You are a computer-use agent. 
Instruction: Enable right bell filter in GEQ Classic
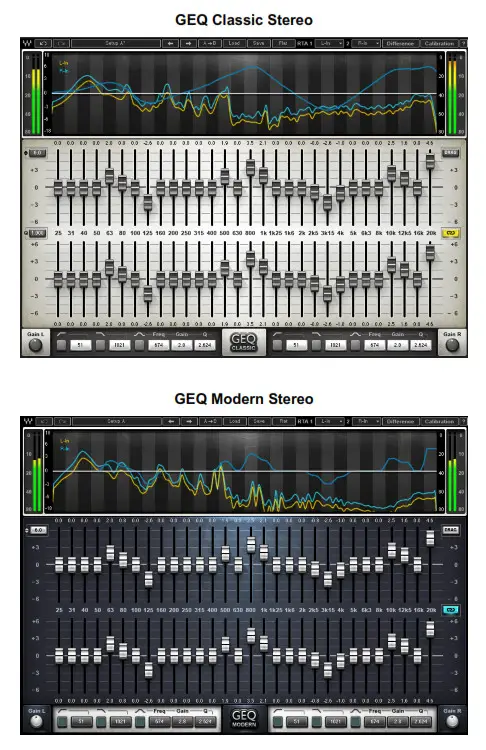point(355,345)
